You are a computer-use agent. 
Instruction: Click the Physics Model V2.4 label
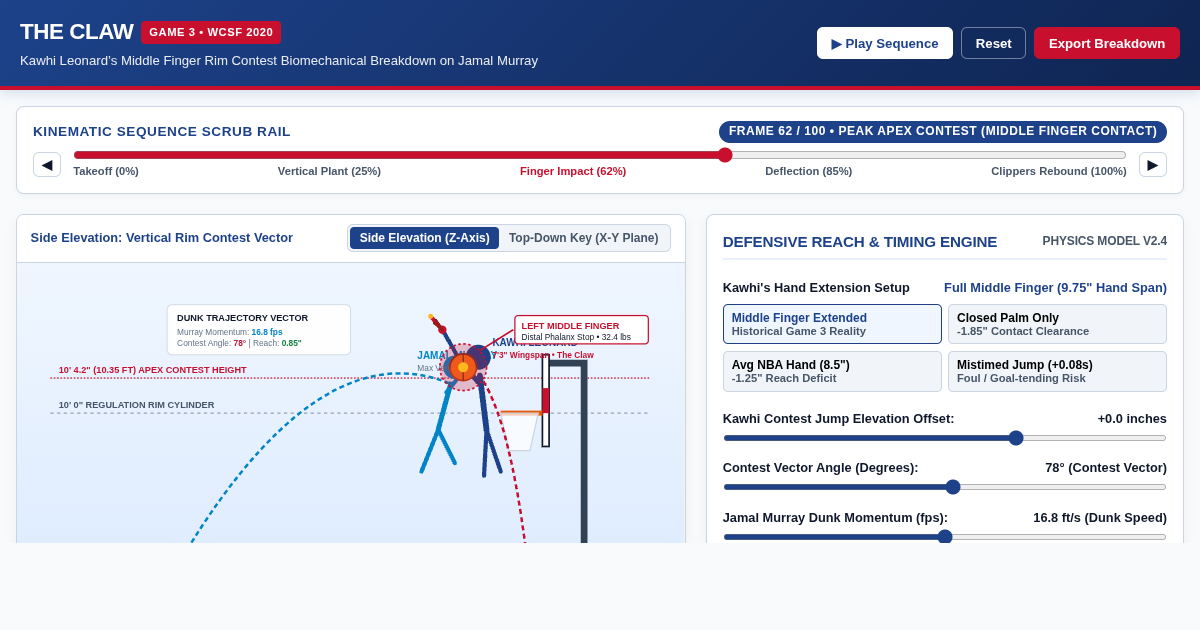[1105, 241]
